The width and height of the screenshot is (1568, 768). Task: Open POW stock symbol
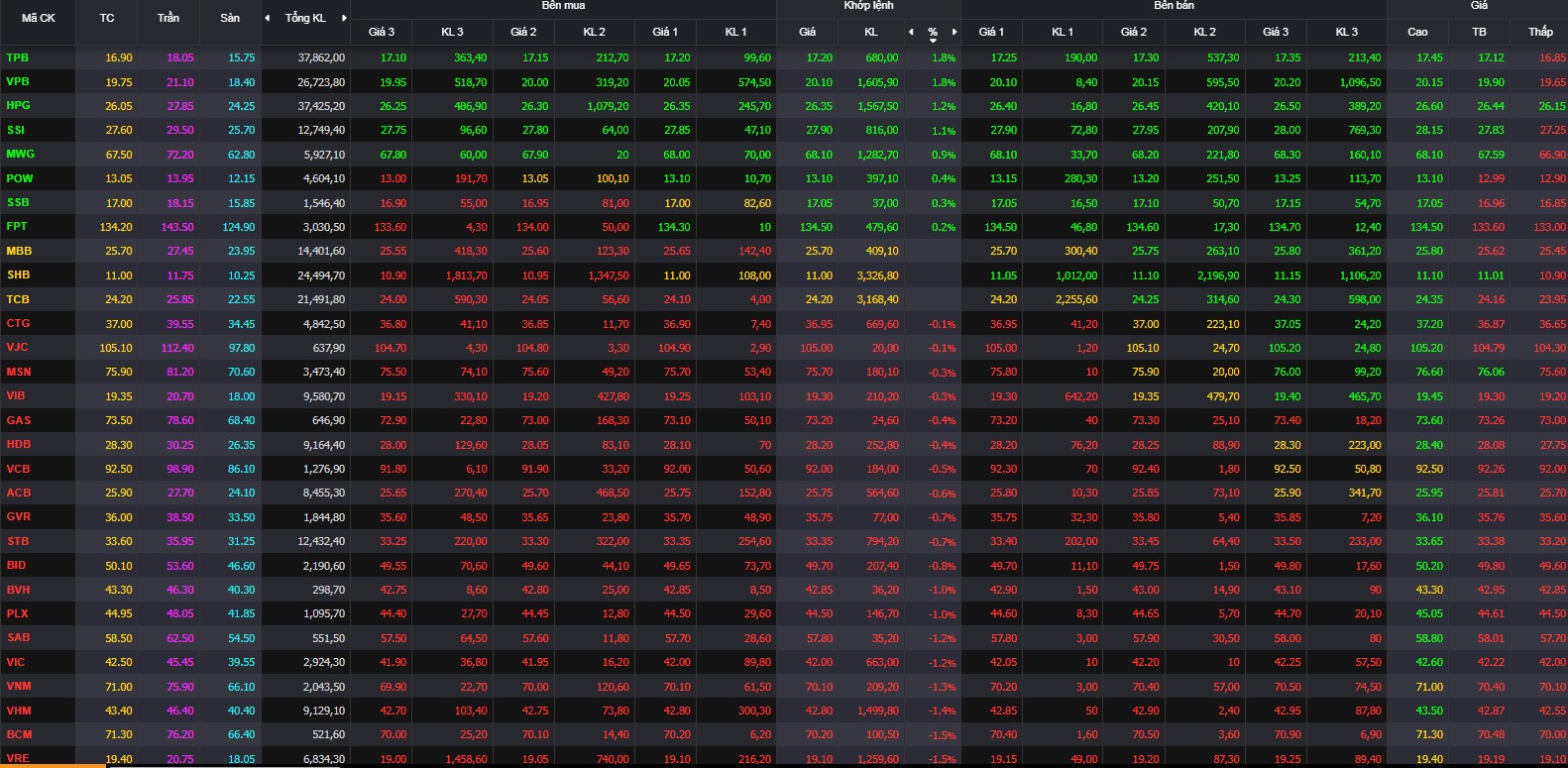(19, 178)
